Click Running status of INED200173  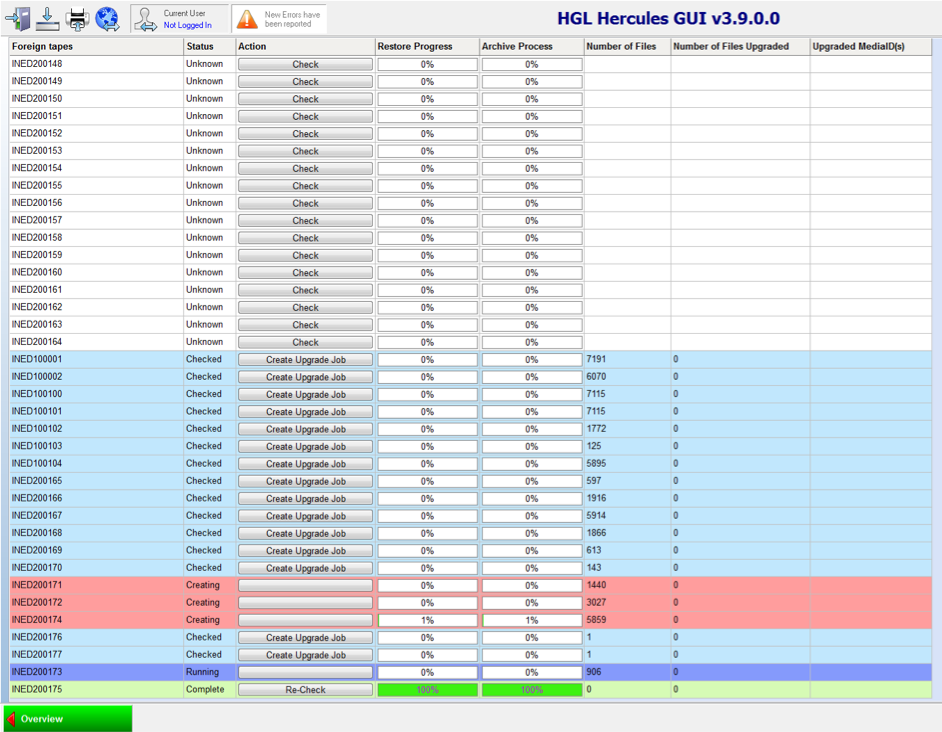pyautogui.click(x=202, y=672)
